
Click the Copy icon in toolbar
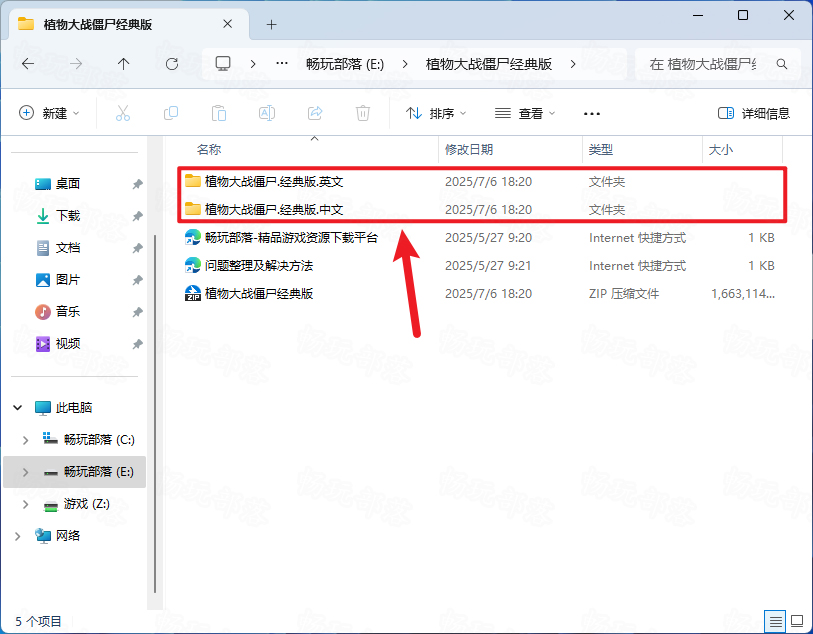pos(171,113)
